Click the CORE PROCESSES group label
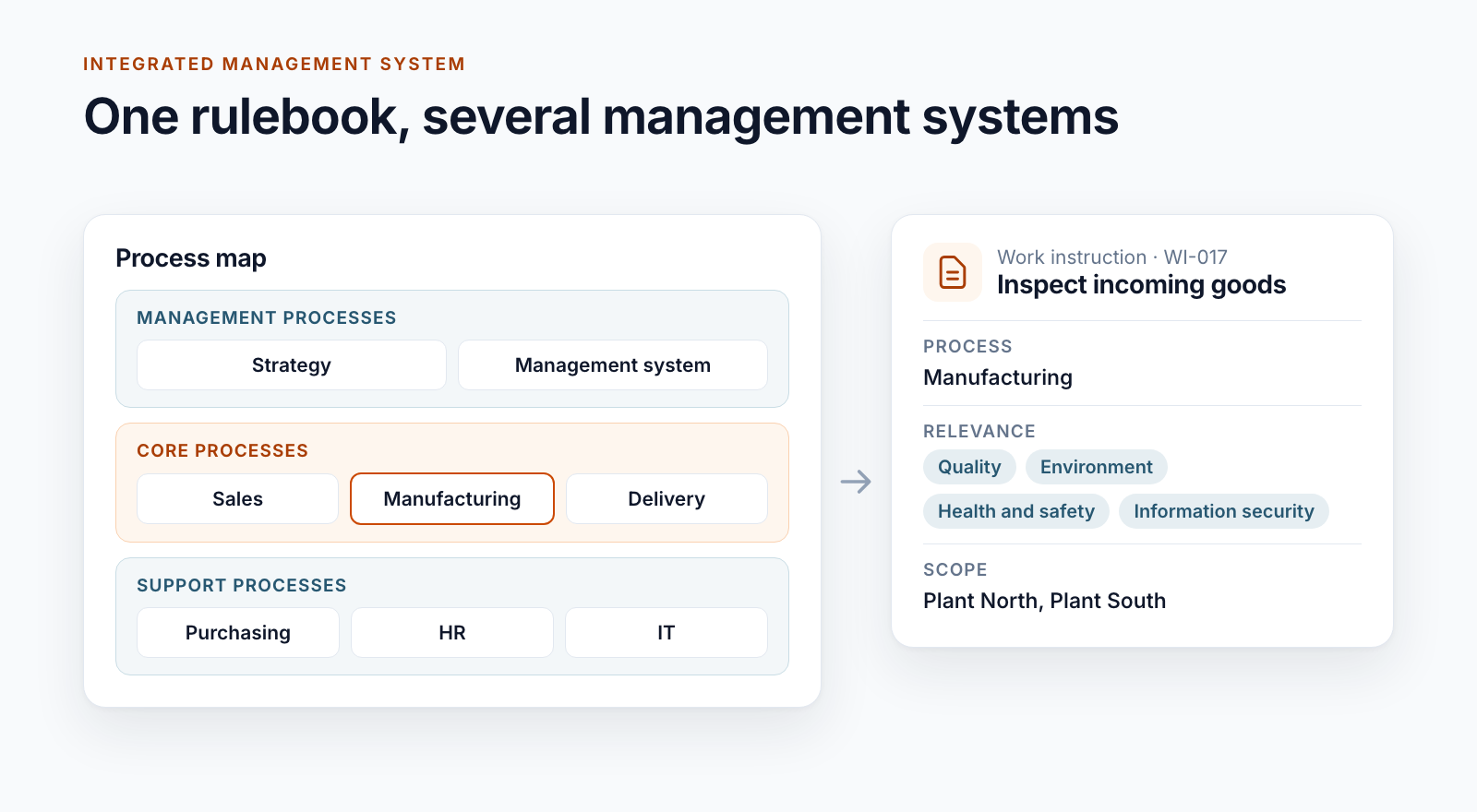Screen dimensions: 1477x812 (222, 451)
